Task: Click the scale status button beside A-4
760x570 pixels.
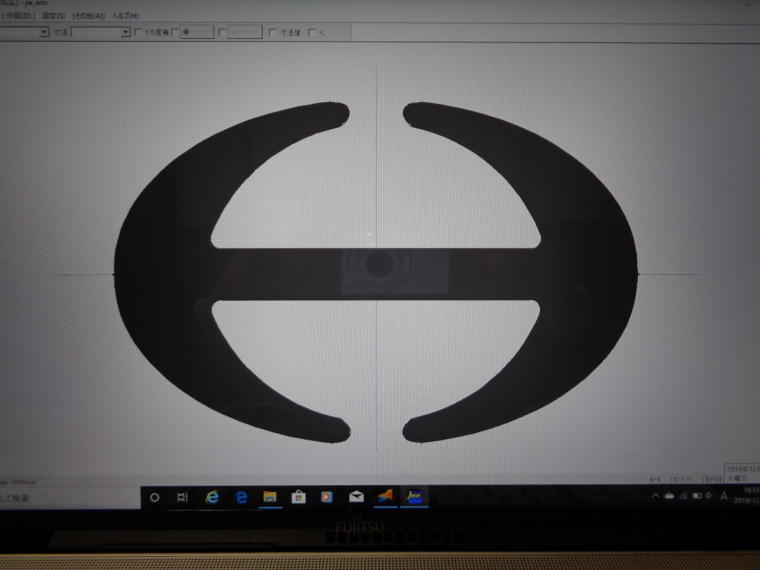Action: click(x=682, y=479)
